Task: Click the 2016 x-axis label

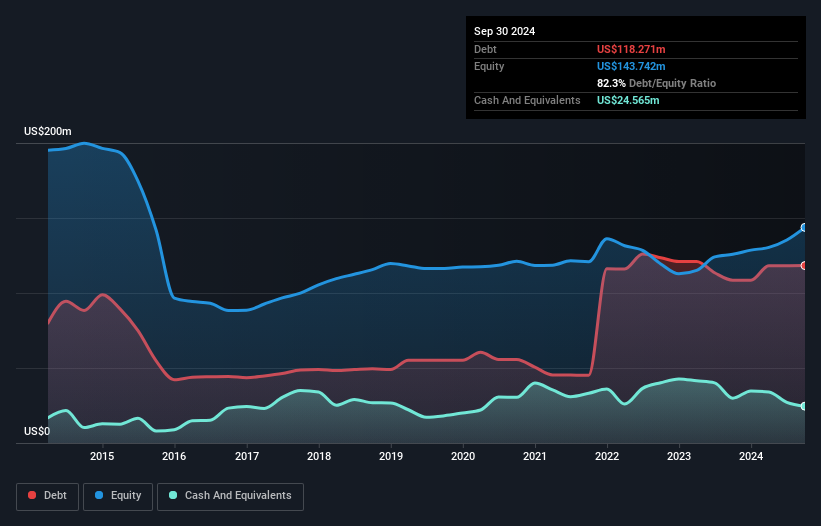Action: point(174,456)
